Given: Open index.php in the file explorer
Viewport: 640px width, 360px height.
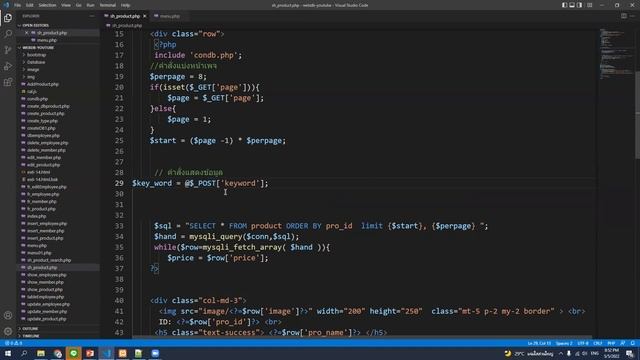Looking at the screenshot, I should click(x=36, y=216).
